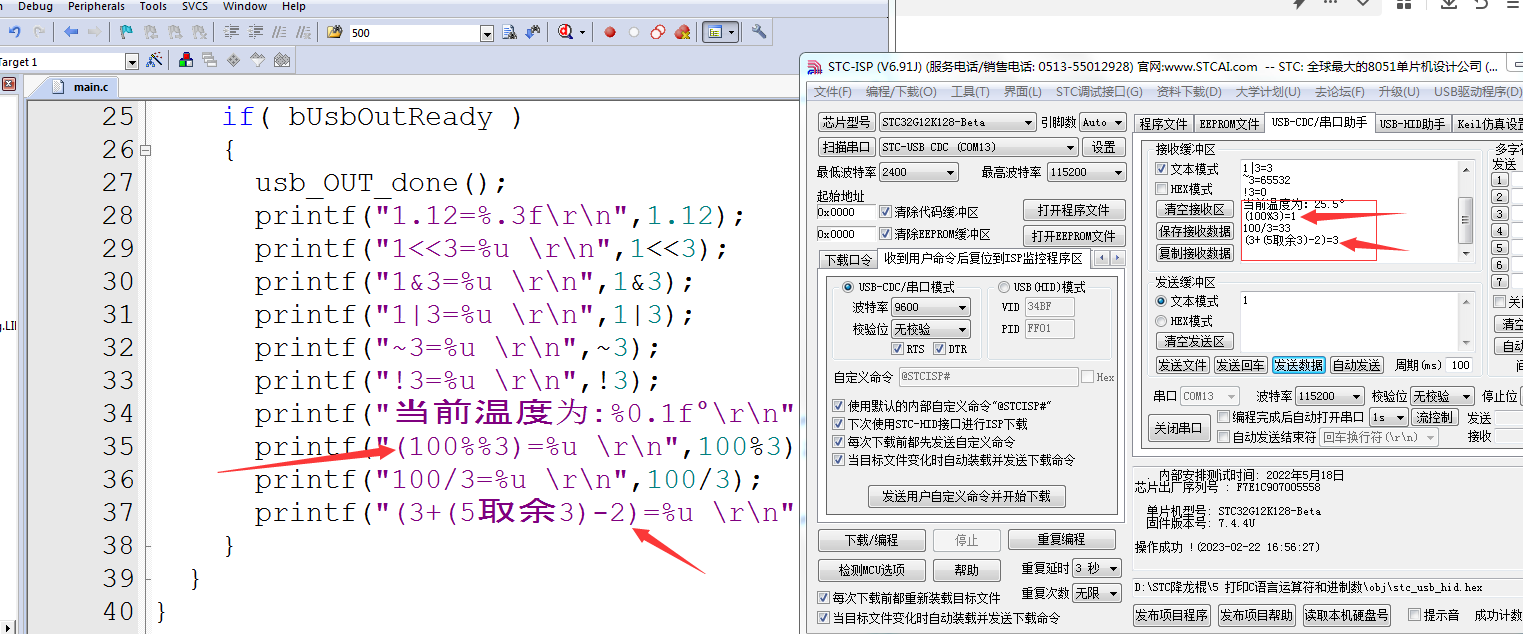1523x634 pixels.
Task: Toggle the RTS checkbox
Action: pyautogui.click(x=897, y=349)
